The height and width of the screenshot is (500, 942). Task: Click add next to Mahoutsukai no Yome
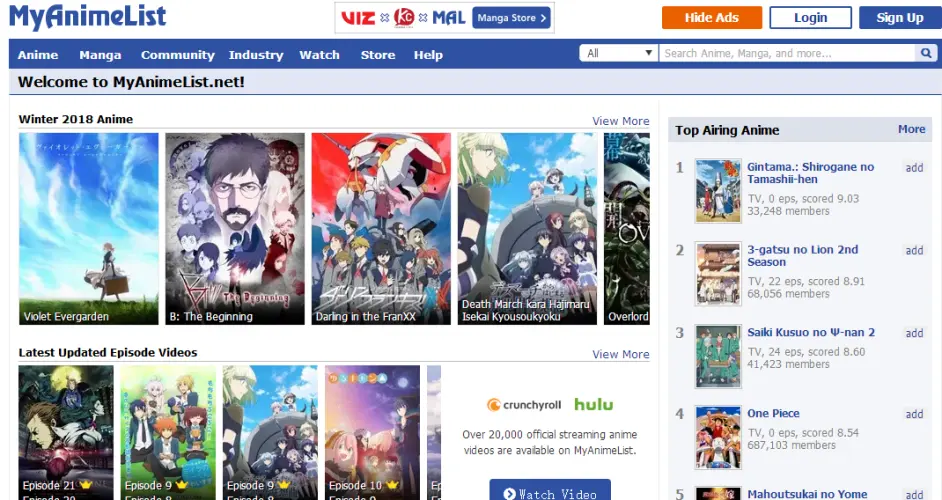pos(914,495)
